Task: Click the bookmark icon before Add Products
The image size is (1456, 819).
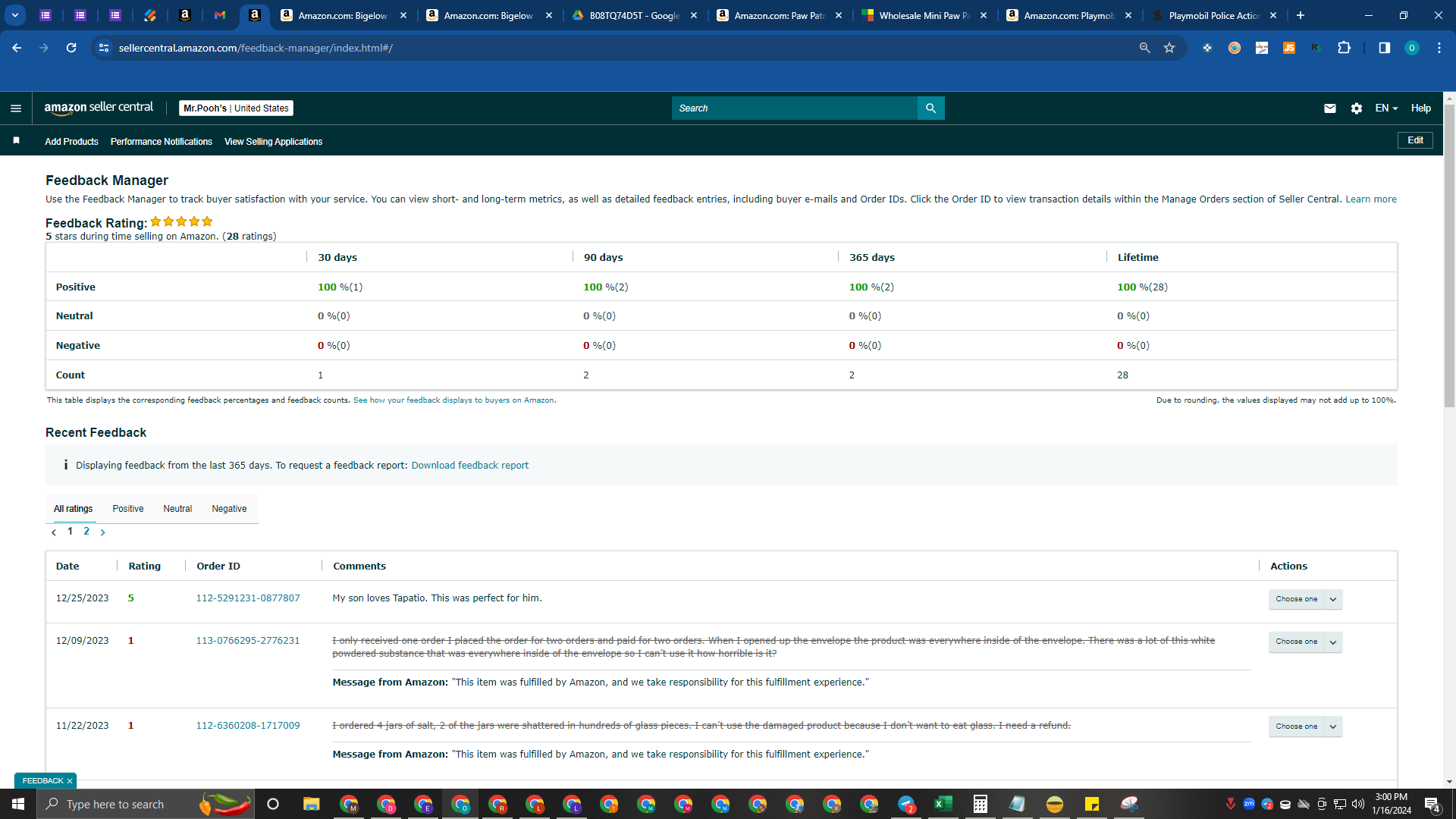Action: [x=16, y=141]
